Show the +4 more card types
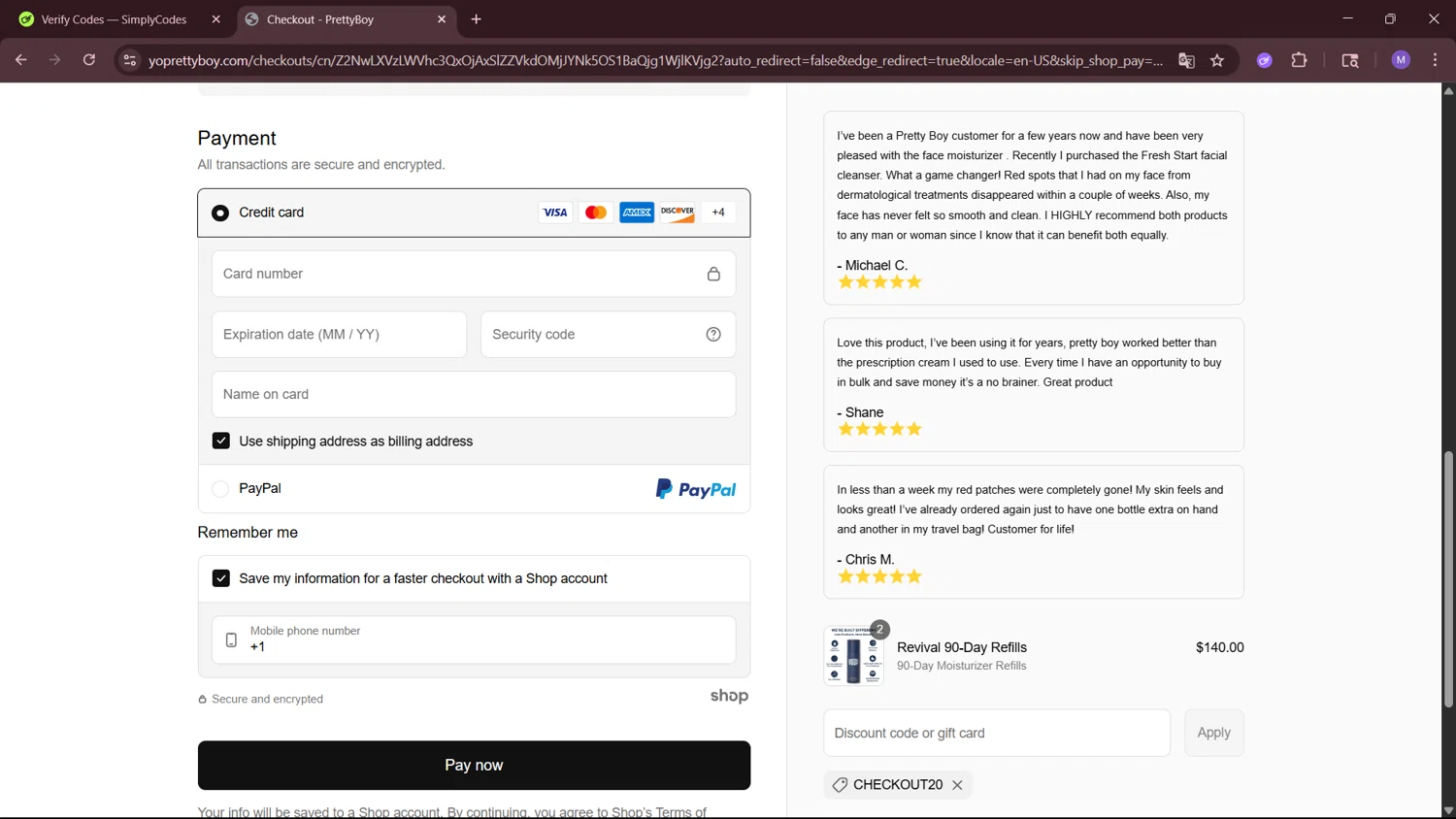Image resolution: width=1456 pixels, height=819 pixels. [718, 213]
